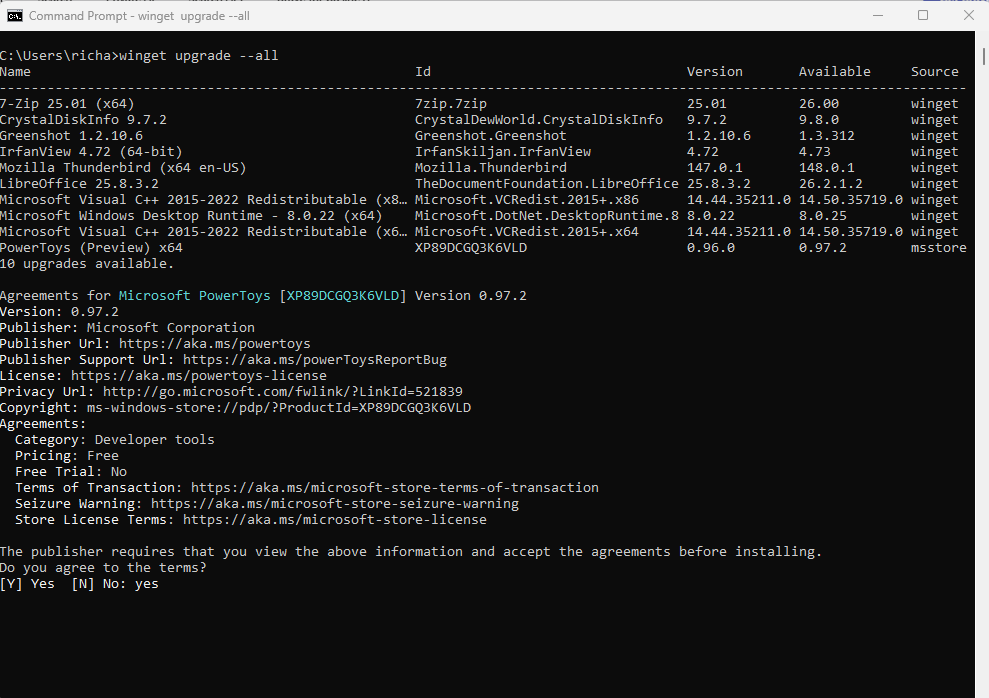Click the '10 upgrades available.' line
Image resolution: width=989 pixels, height=698 pixels.
tap(87, 264)
